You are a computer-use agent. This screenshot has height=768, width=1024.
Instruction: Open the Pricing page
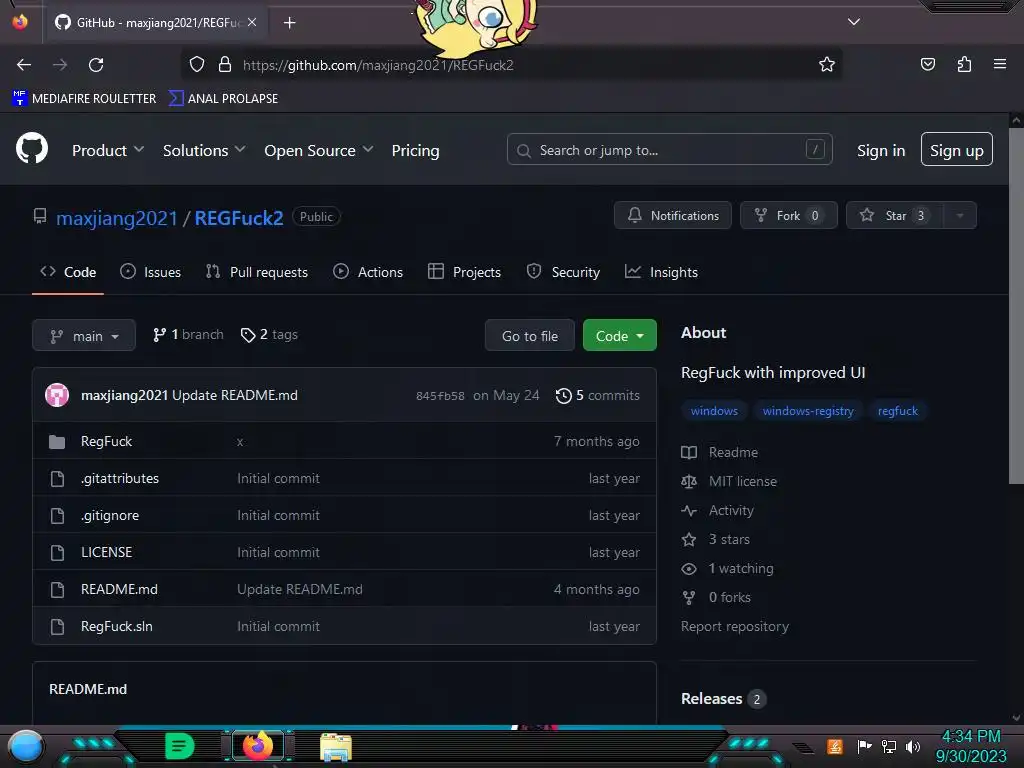click(415, 150)
